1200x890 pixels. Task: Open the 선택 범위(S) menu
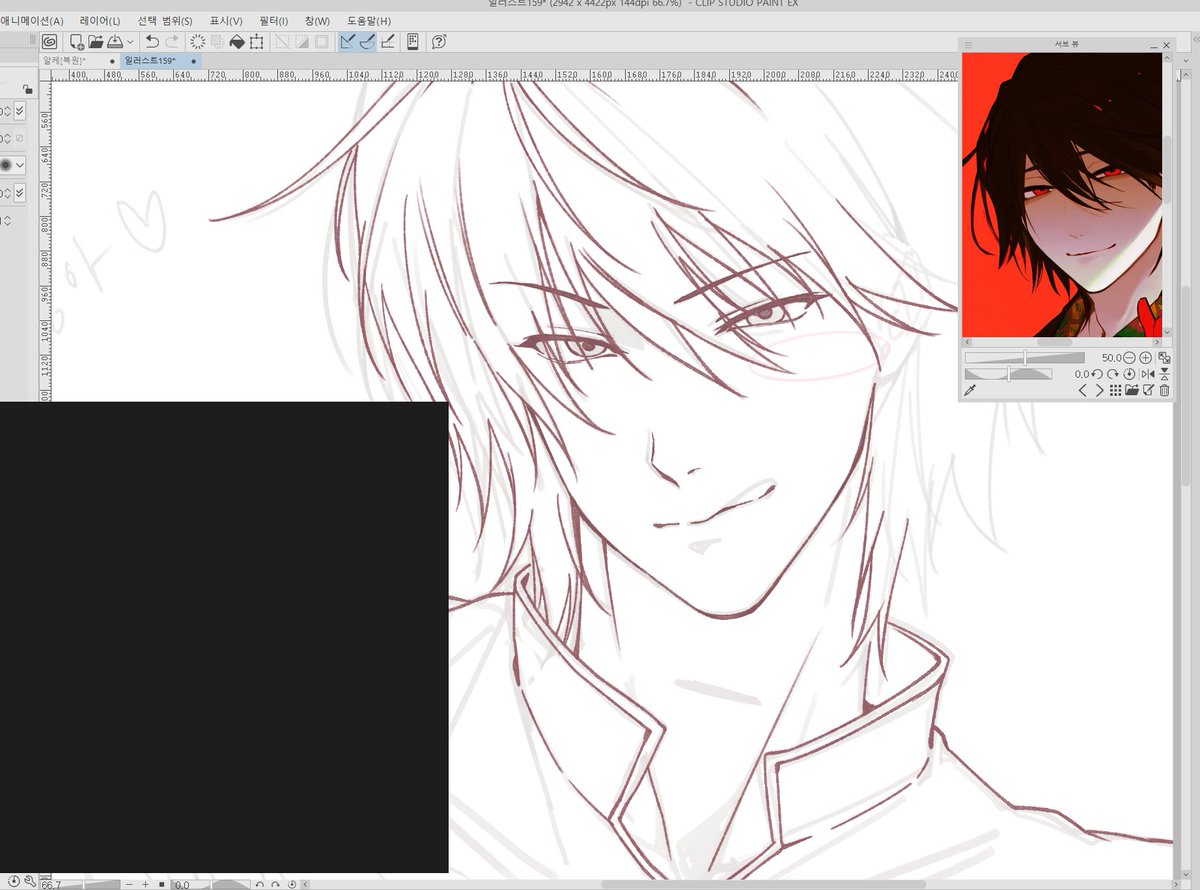pyautogui.click(x=165, y=21)
